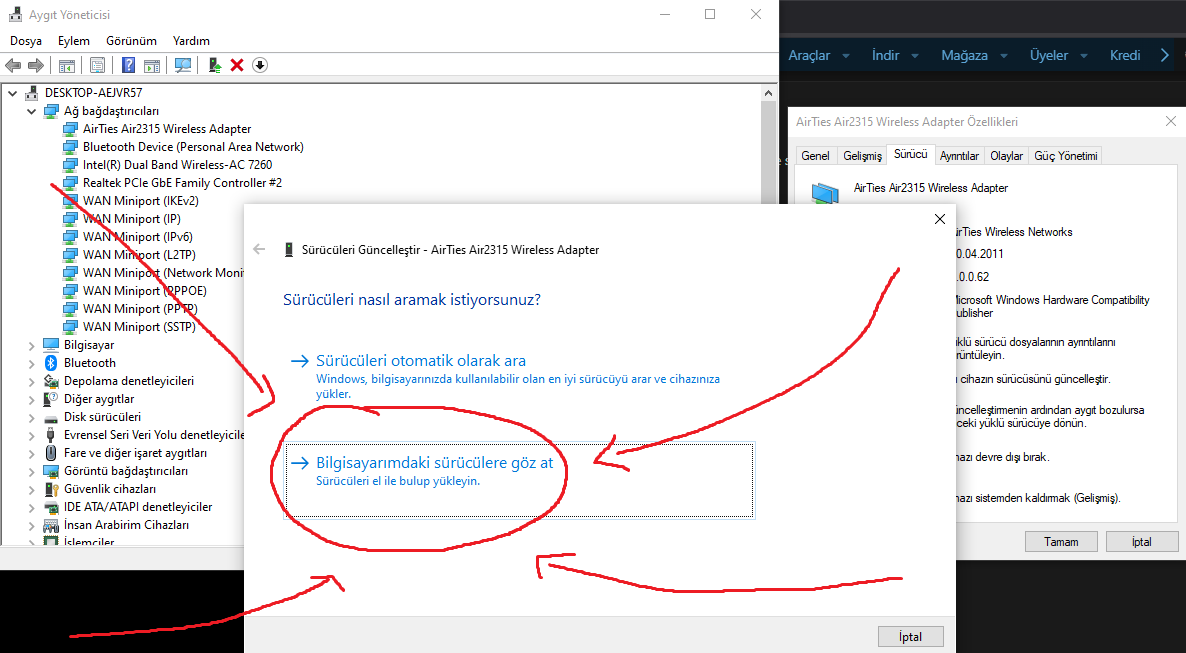Open Üyeler dropdown in website navigation
The width and height of the screenshot is (1186, 653).
coord(1059,55)
